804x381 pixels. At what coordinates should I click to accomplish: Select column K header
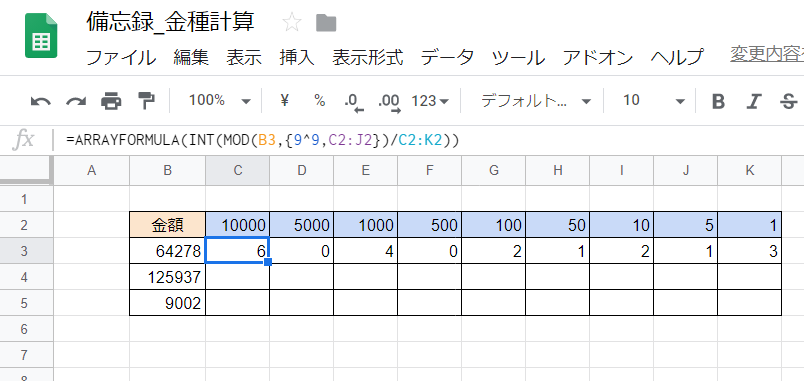(750, 171)
